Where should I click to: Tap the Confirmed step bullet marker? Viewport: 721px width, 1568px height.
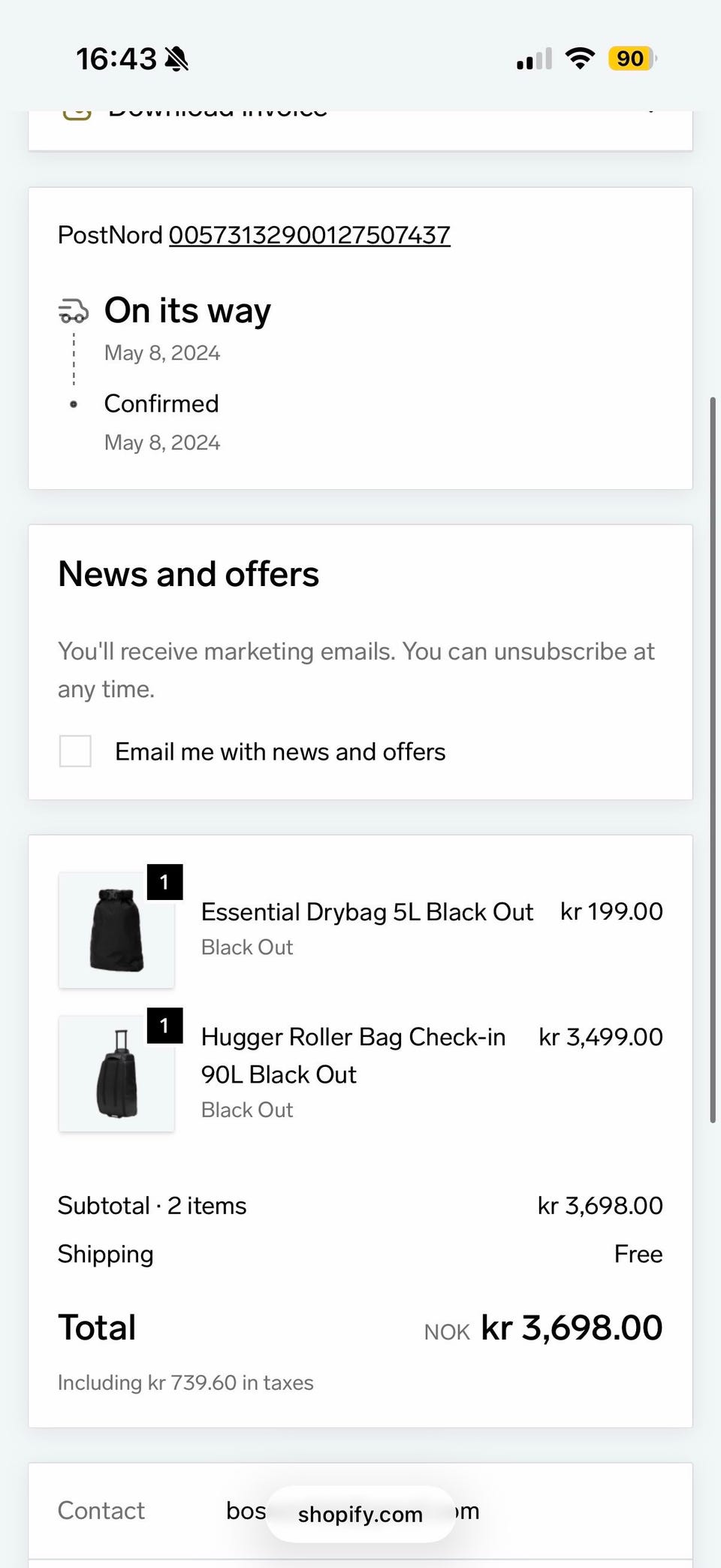tap(74, 404)
